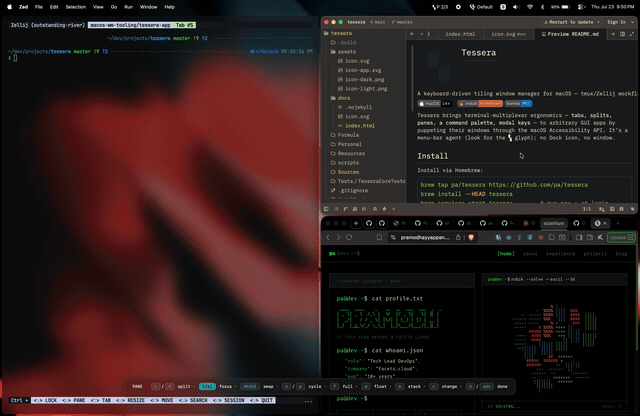Go back in Zed editor history
The height and width of the screenshot is (416, 640).
tap(412, 34)
